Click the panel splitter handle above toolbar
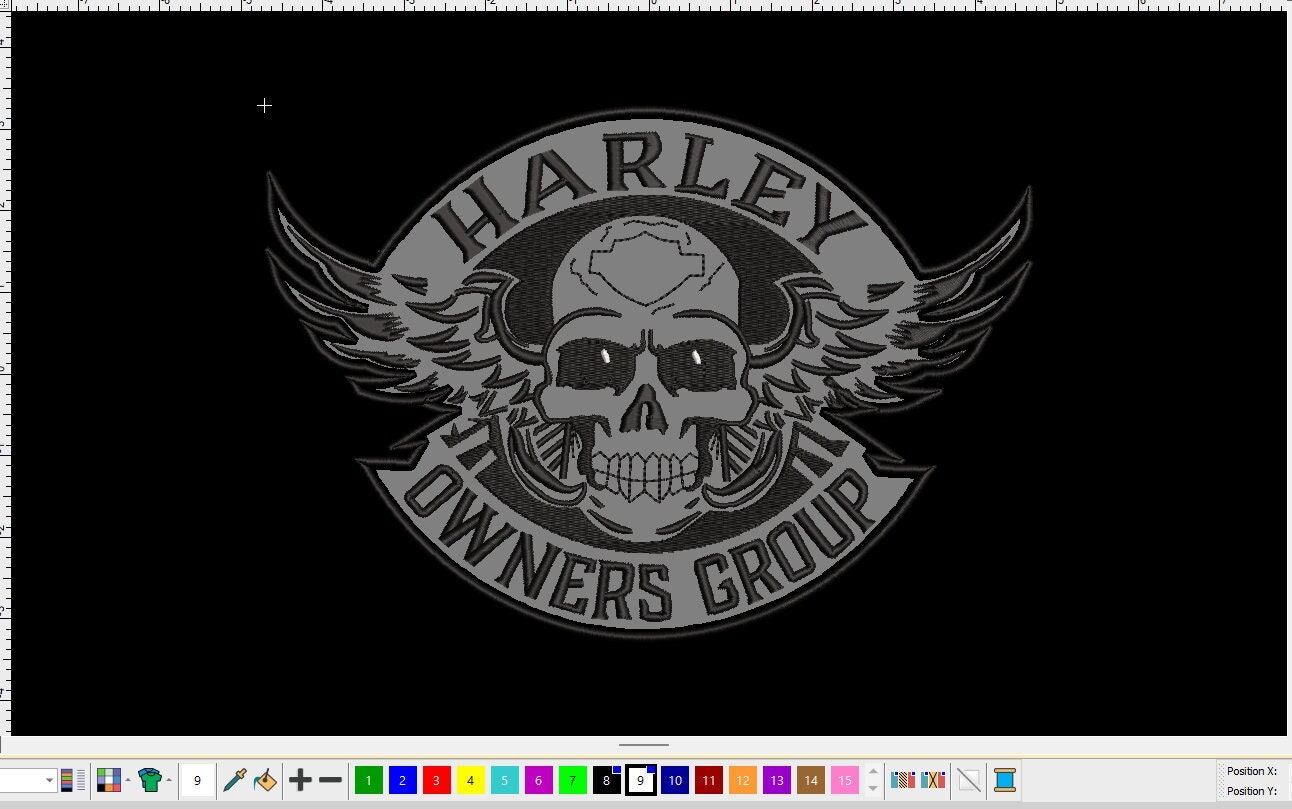Screen dimensions: 1292x809 [x=644, y=744]
